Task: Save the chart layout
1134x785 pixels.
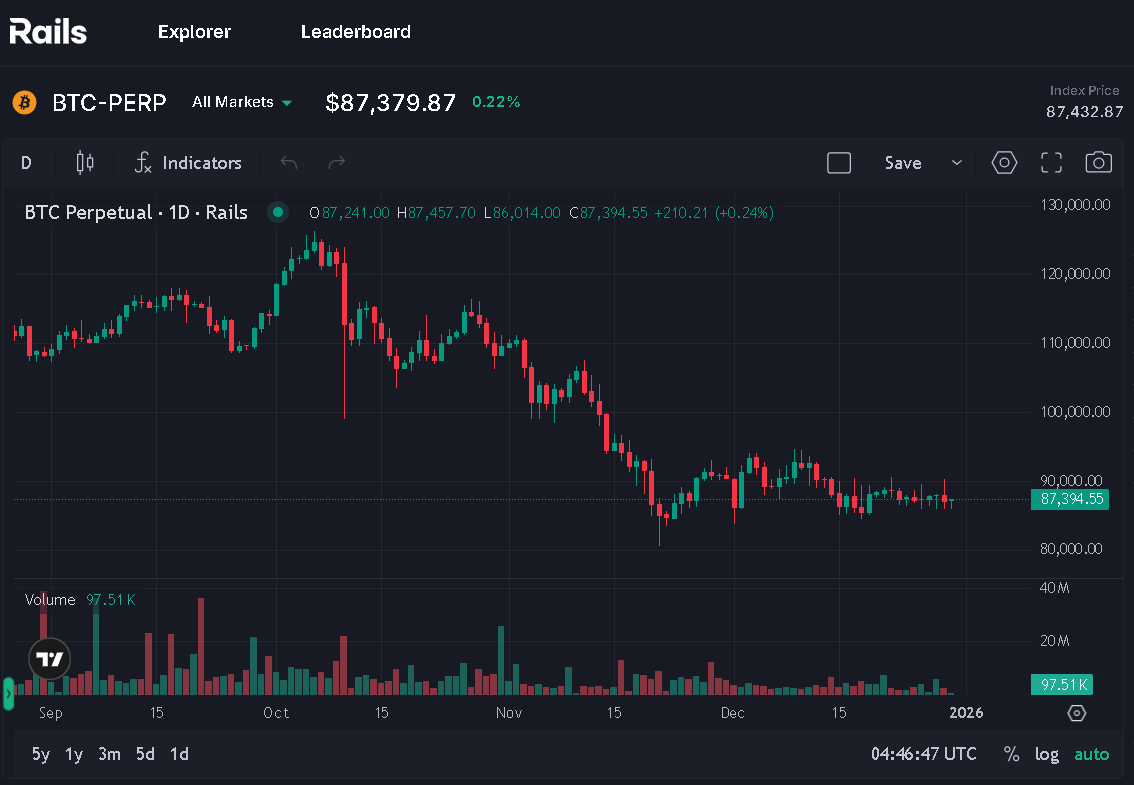Action: point(903,163)
